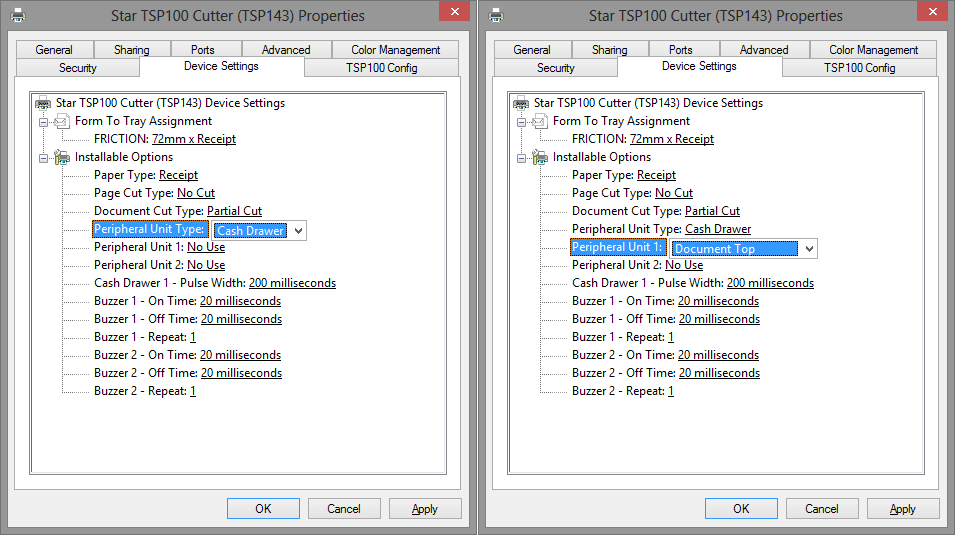Click Peripheral Unit 2 No Use, left window

[x=206, y=265]
